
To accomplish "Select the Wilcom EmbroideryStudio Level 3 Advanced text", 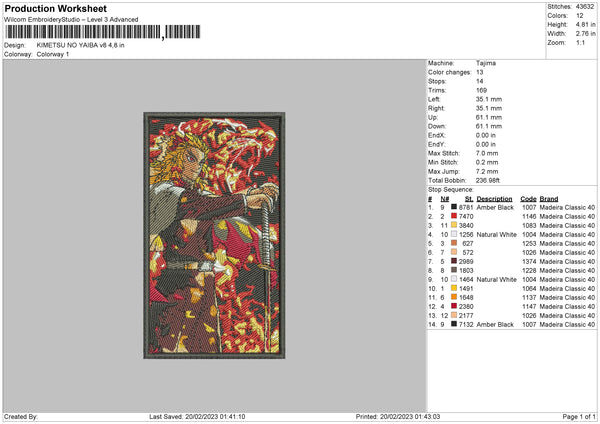I will click(71, 20).
